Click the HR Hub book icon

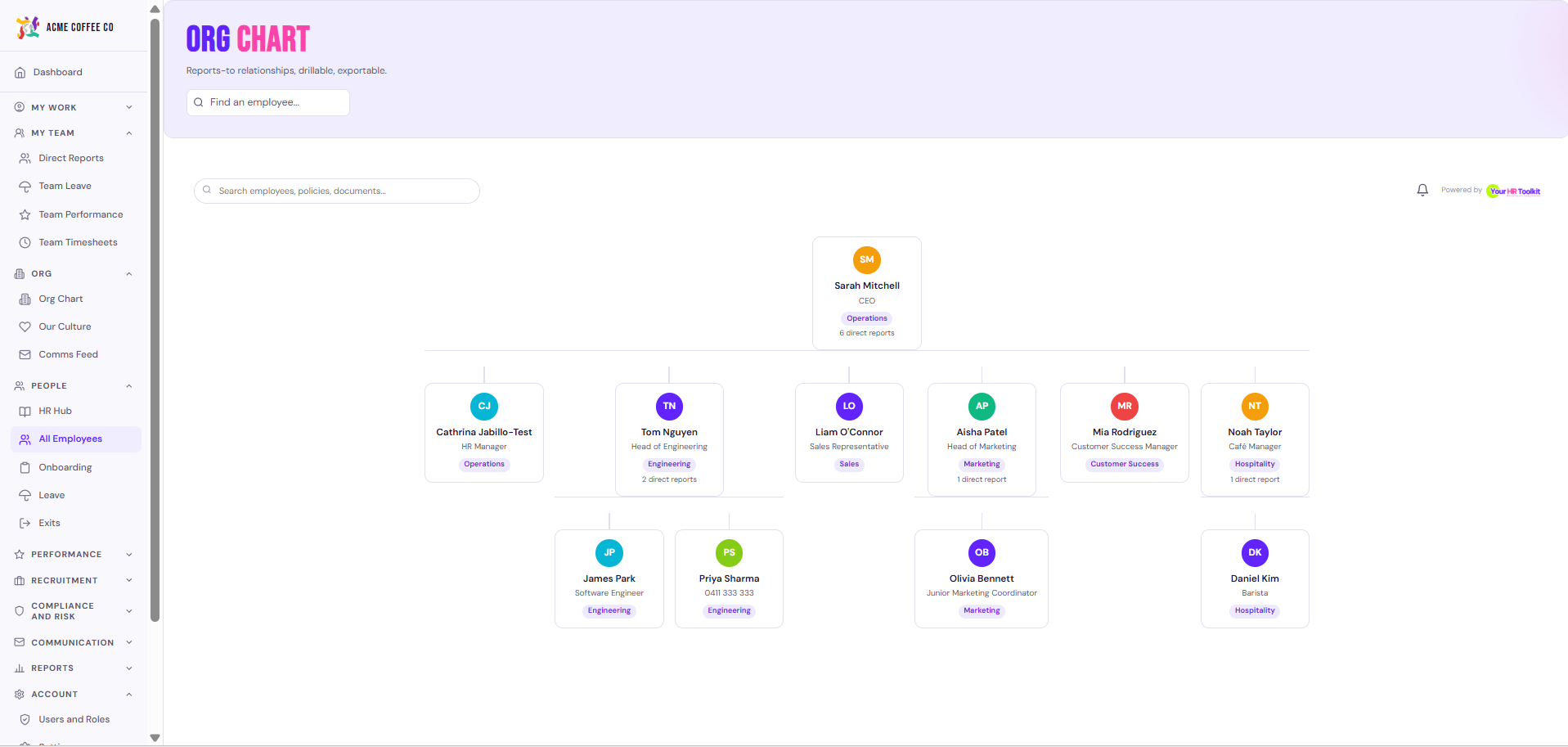click(x=25, y=412)
